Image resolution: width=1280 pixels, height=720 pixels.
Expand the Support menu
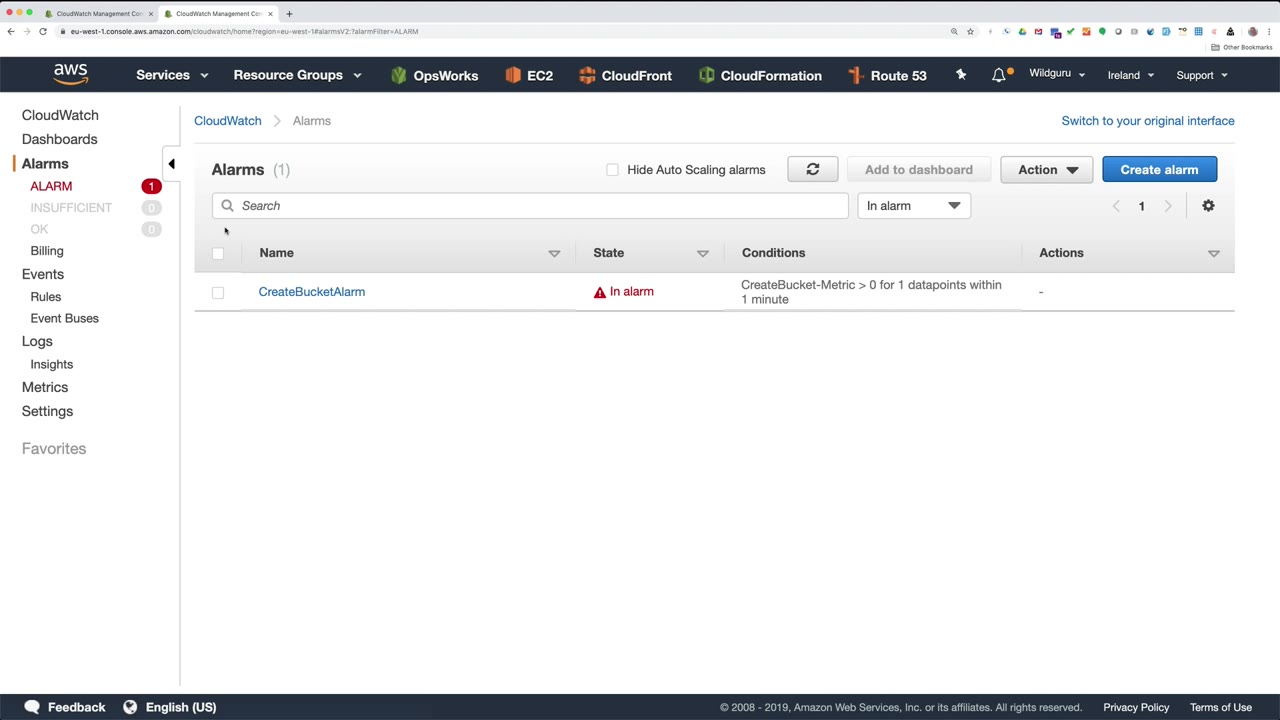coord(1202,75)
